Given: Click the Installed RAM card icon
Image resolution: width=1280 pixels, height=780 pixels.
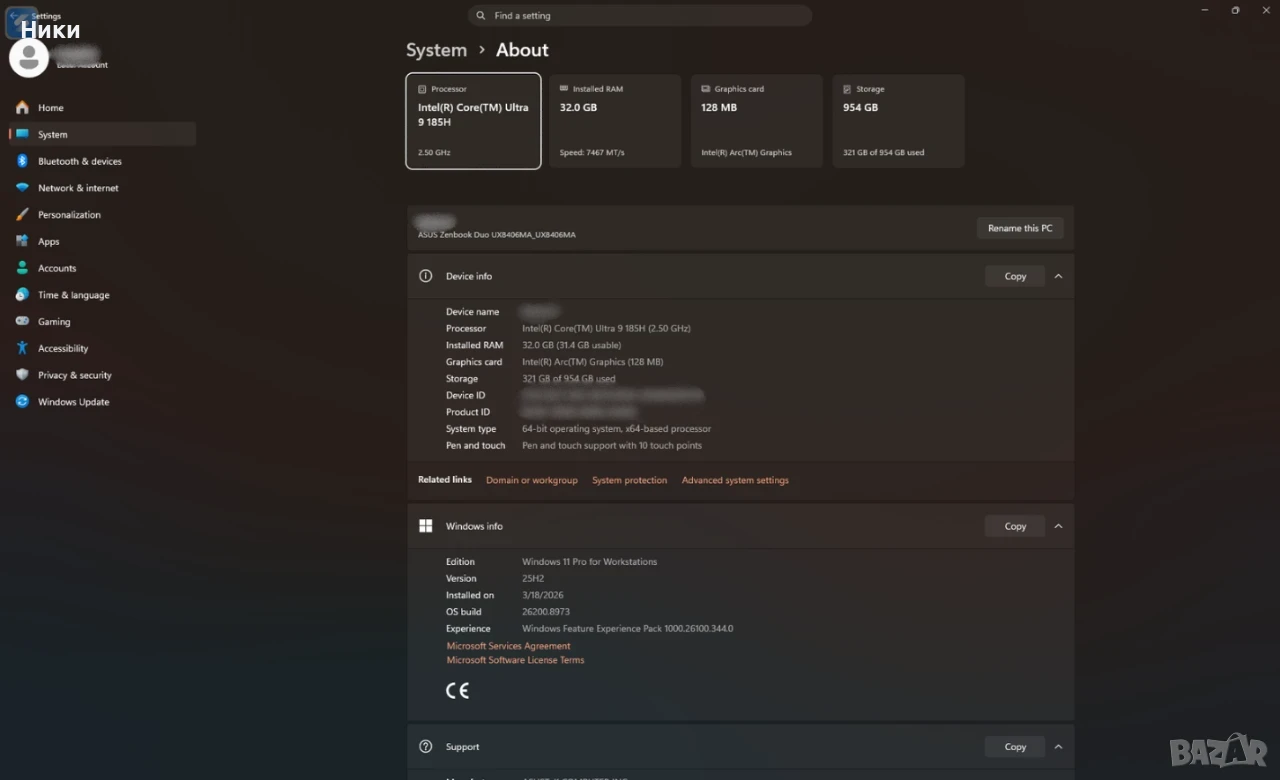Looking at the screenshot, I should [565, 89].
